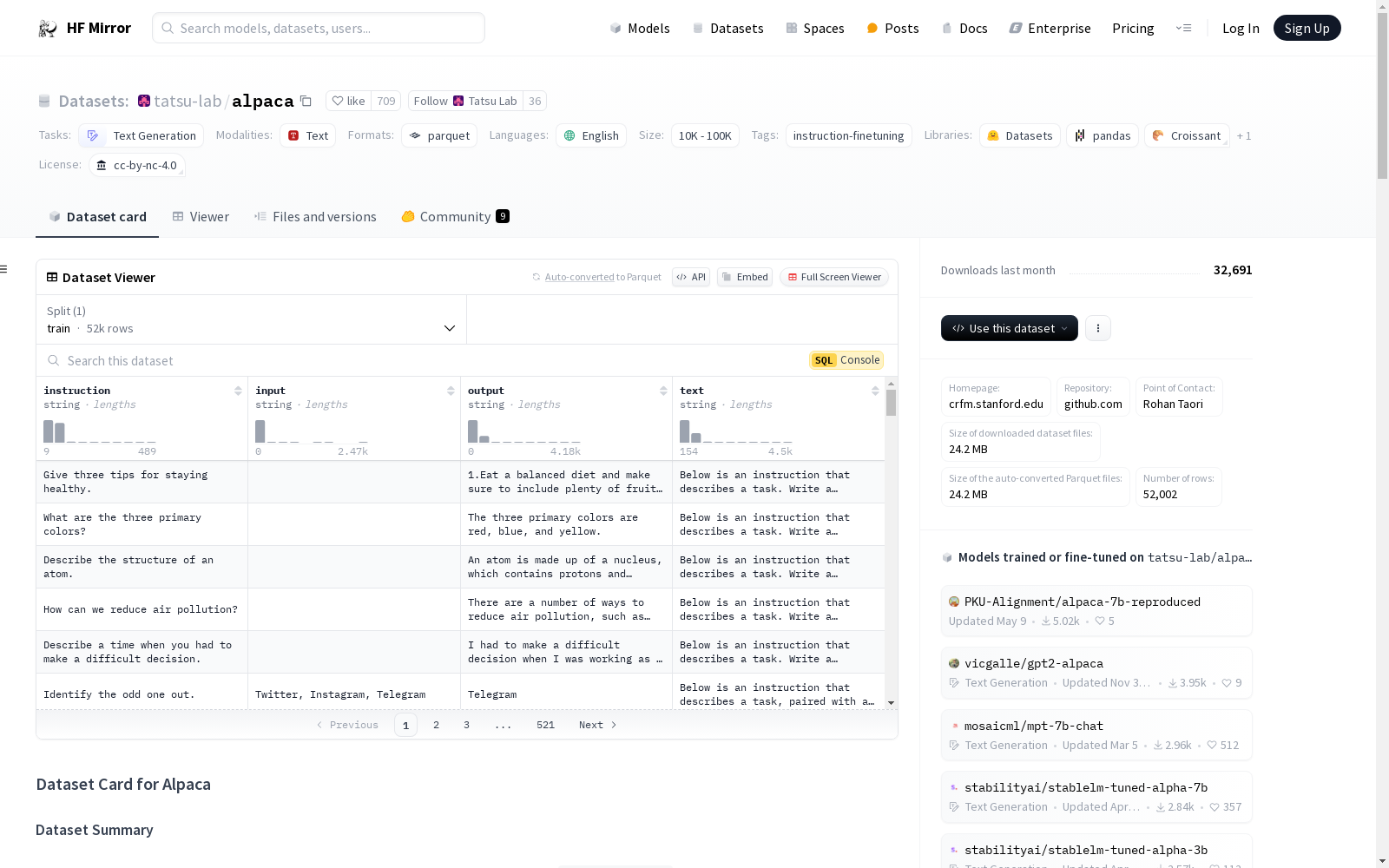This screenshot has height=868, width=1389.
Task: Sort by the instruction column
Action: pos(238,391)
